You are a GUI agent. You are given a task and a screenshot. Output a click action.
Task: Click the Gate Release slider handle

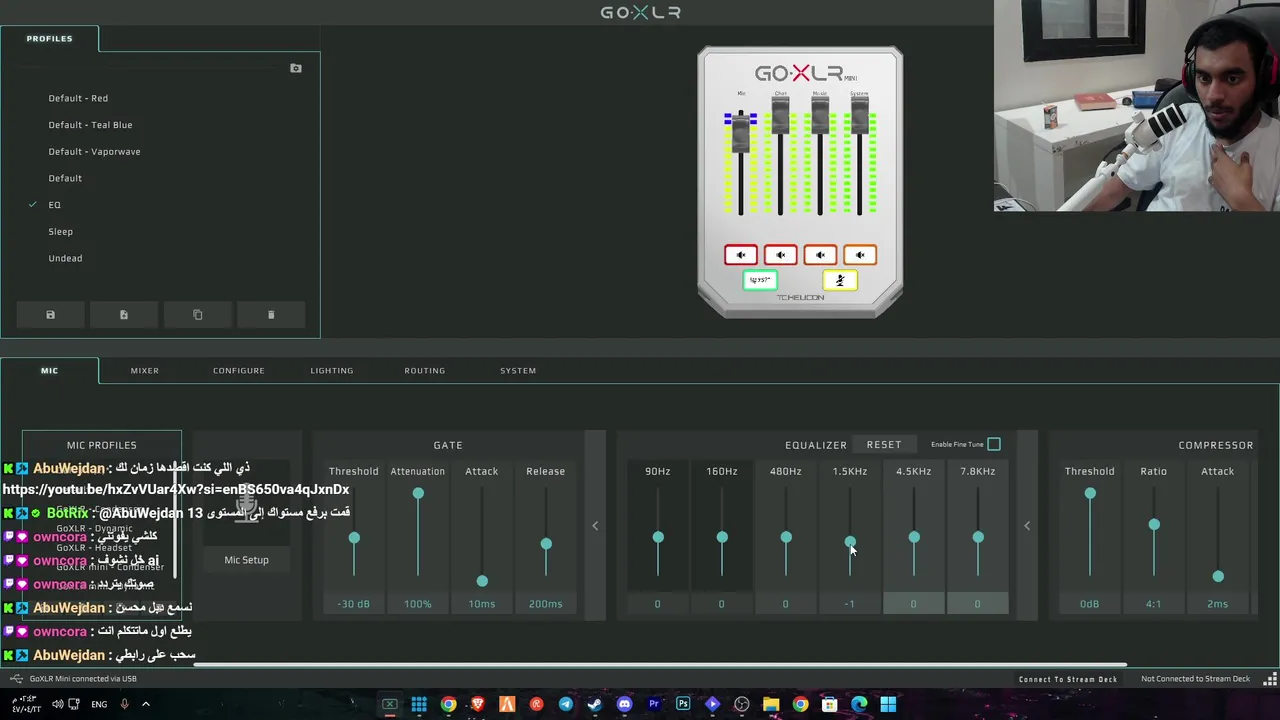[546, 544]
